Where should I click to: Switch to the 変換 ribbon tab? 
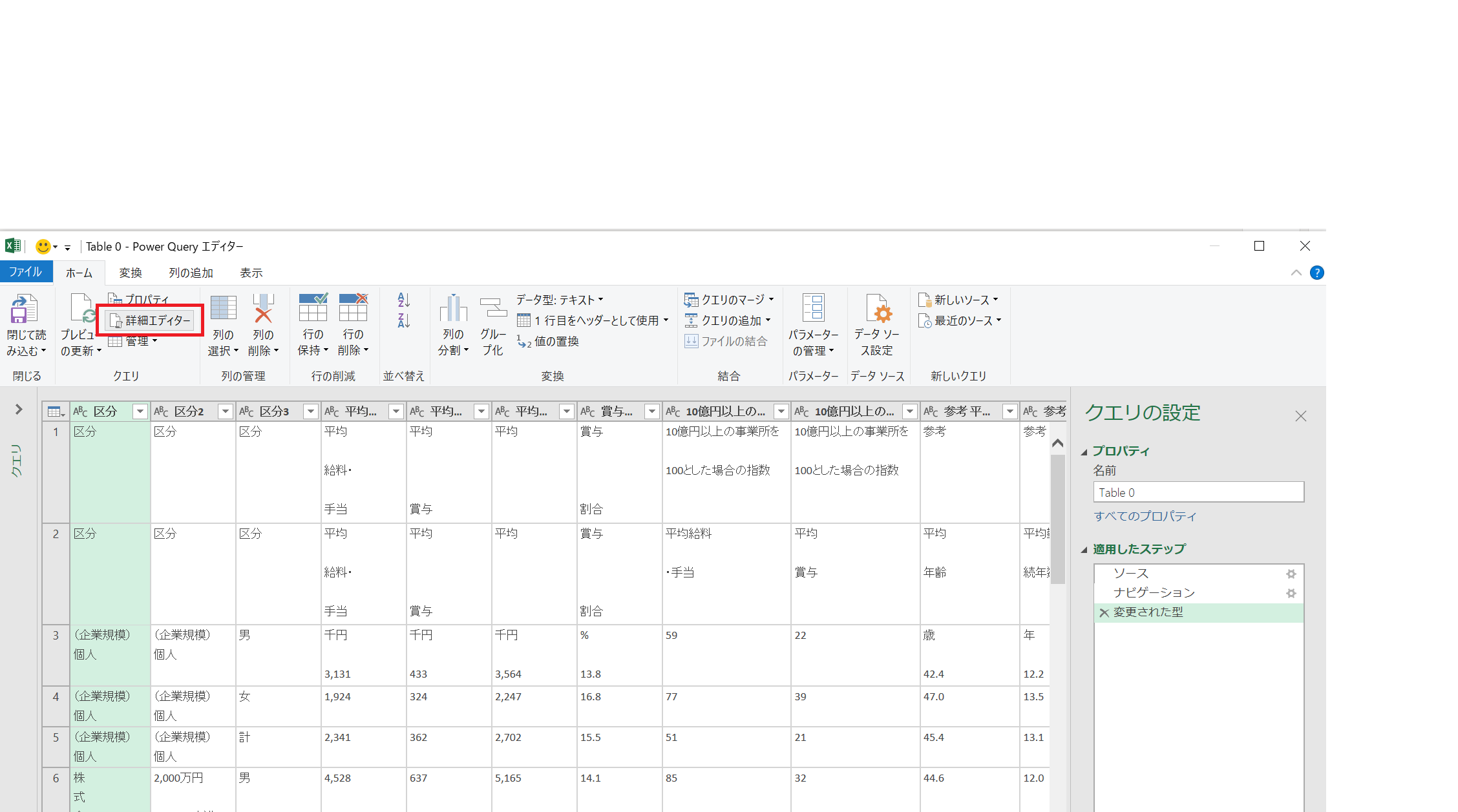130,273
